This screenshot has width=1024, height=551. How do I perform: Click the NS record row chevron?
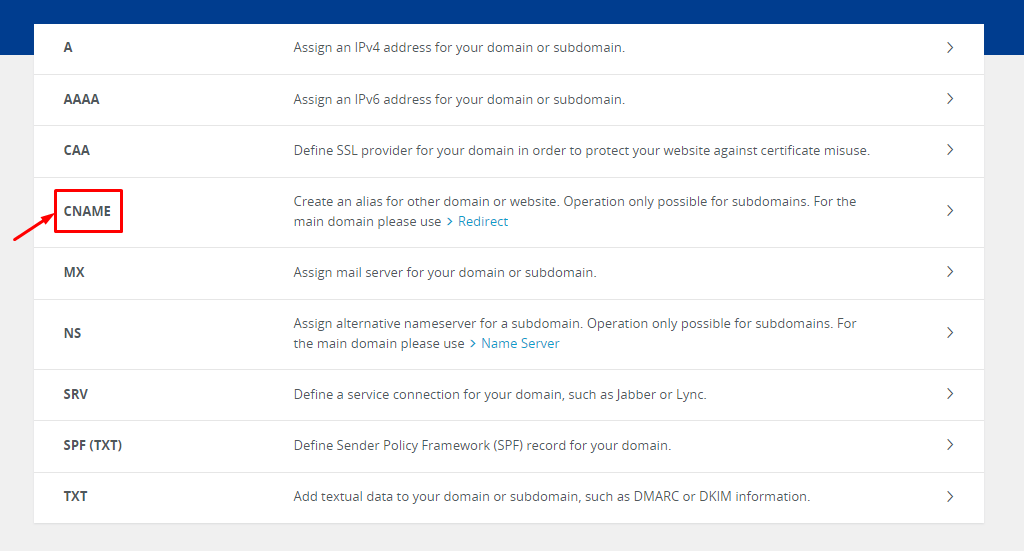(x=950, y=333)
